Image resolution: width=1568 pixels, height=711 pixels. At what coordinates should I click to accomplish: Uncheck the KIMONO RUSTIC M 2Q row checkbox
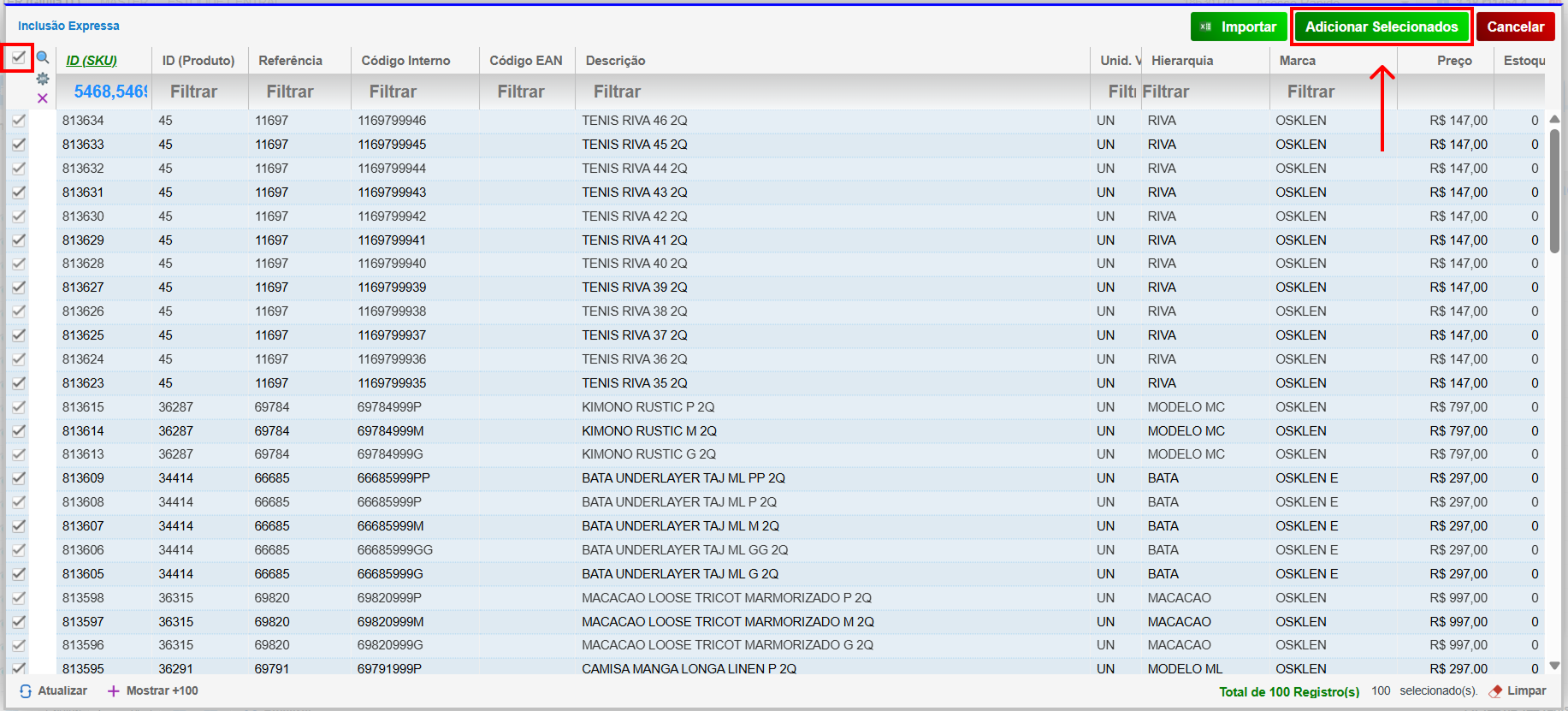click(18, 431)
